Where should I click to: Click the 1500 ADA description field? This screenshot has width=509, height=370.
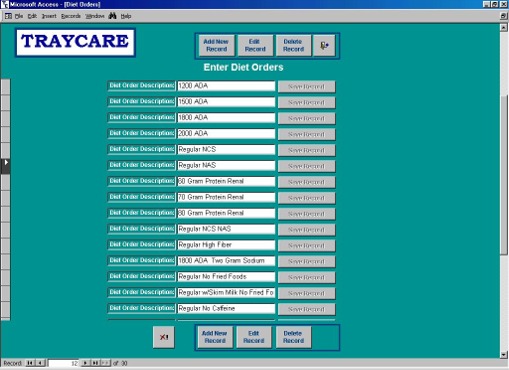click(226, 102)
